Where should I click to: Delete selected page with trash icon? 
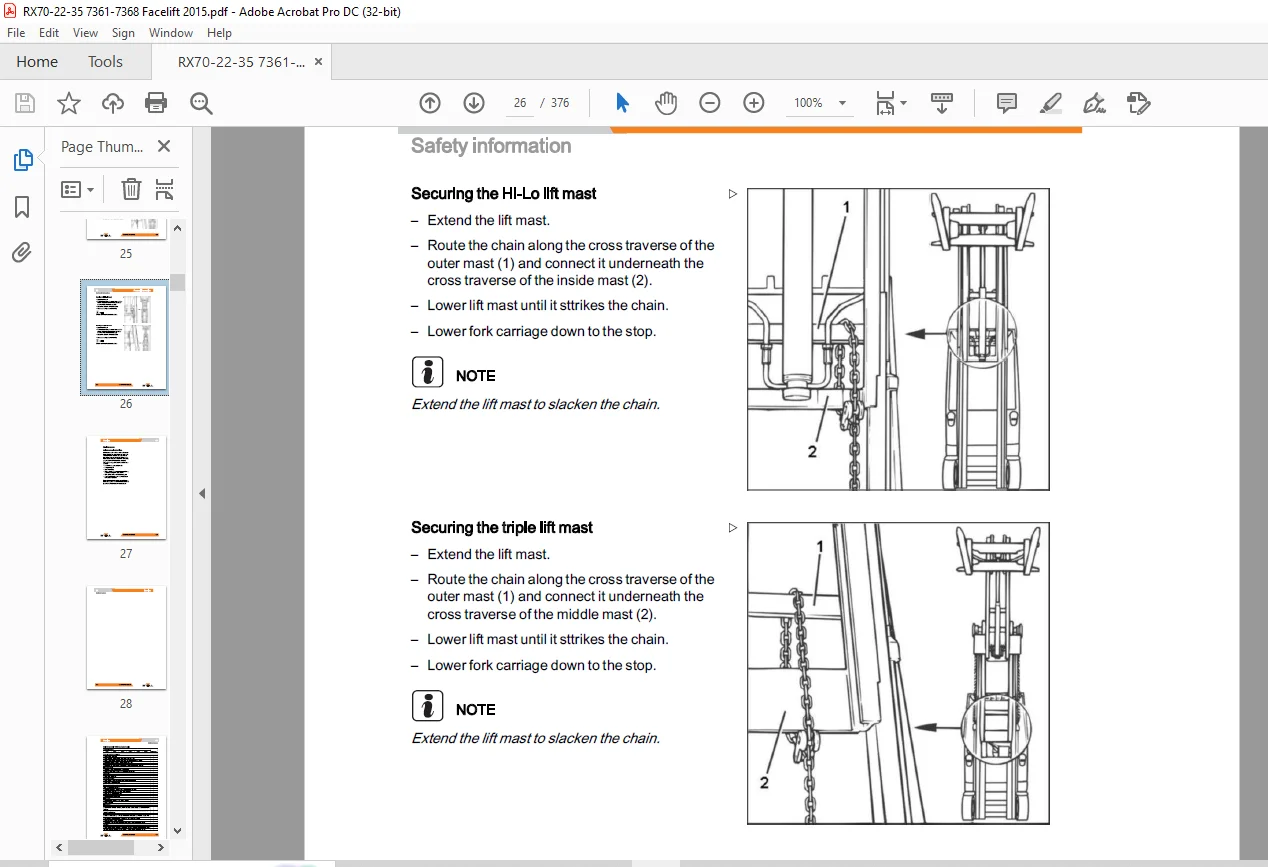pos(131,189)
